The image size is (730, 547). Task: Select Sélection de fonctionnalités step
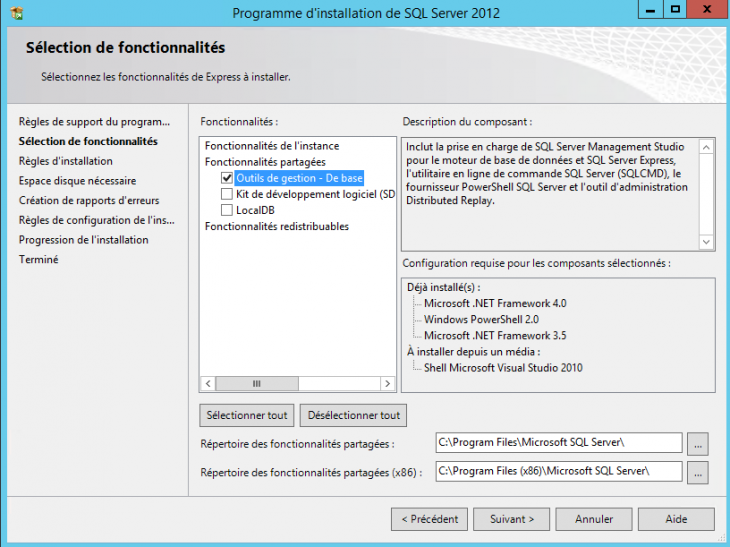[88, 141]
